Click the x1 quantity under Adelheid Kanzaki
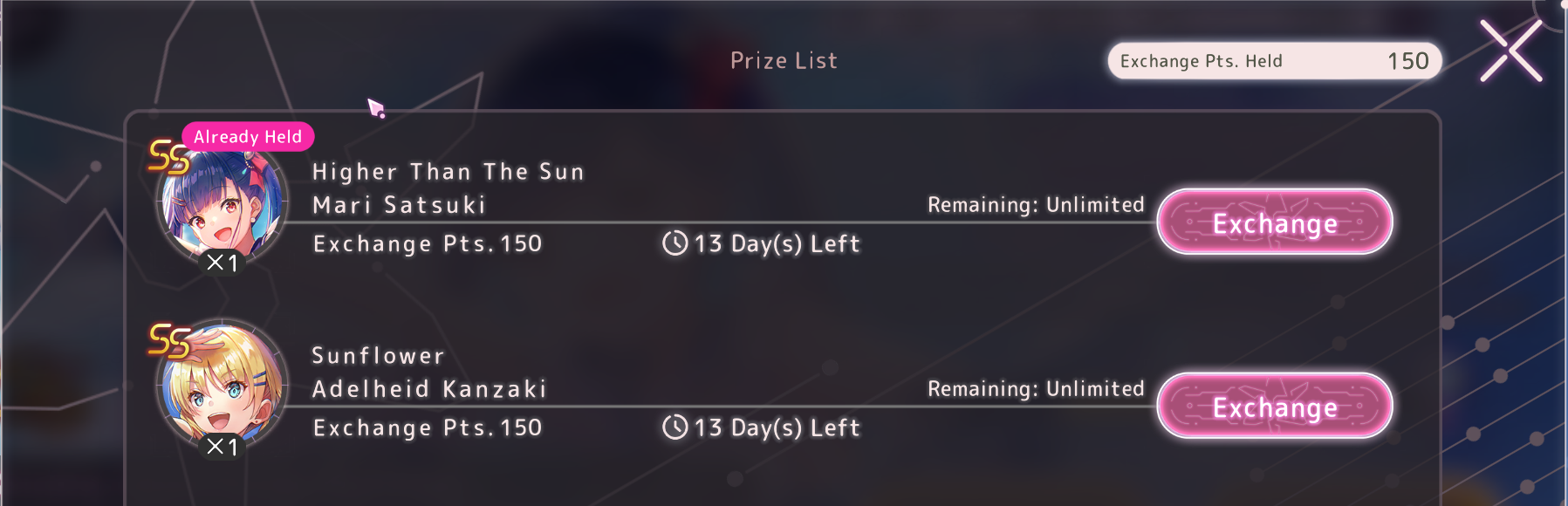1568x506 pixels. 222,447
